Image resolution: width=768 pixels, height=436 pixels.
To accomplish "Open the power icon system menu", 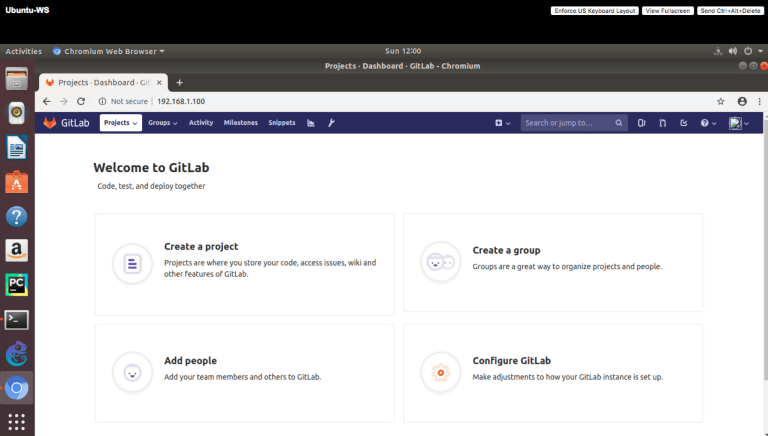I will click(748, 51).
